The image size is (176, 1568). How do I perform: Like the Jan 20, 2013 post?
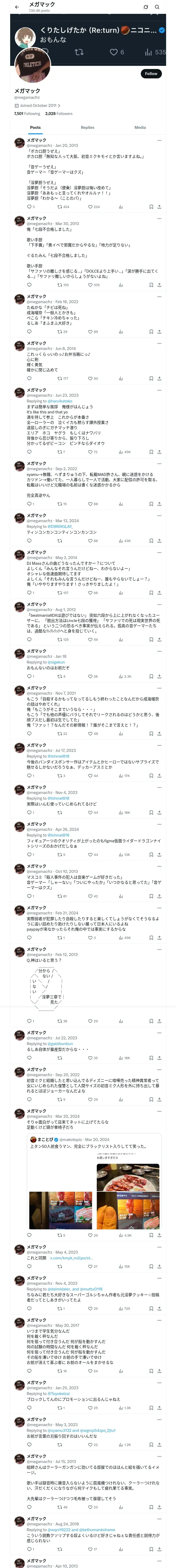pos(90,206)
